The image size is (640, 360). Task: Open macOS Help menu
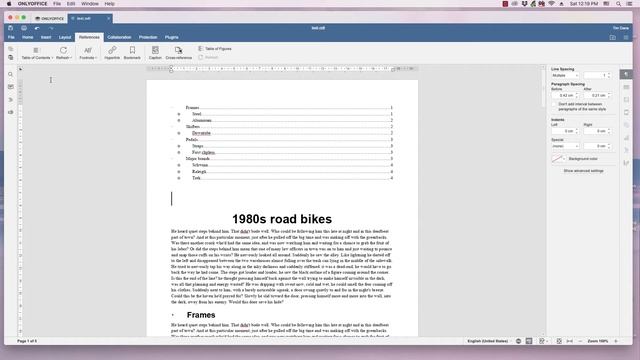pos(109,4)
